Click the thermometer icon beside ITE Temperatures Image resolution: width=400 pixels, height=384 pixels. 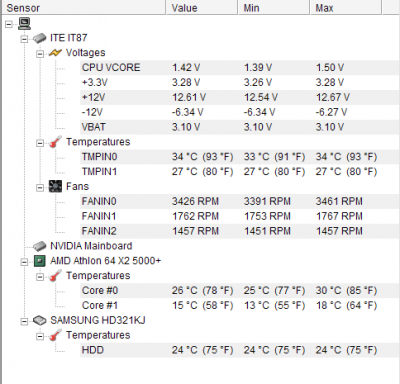55,142
